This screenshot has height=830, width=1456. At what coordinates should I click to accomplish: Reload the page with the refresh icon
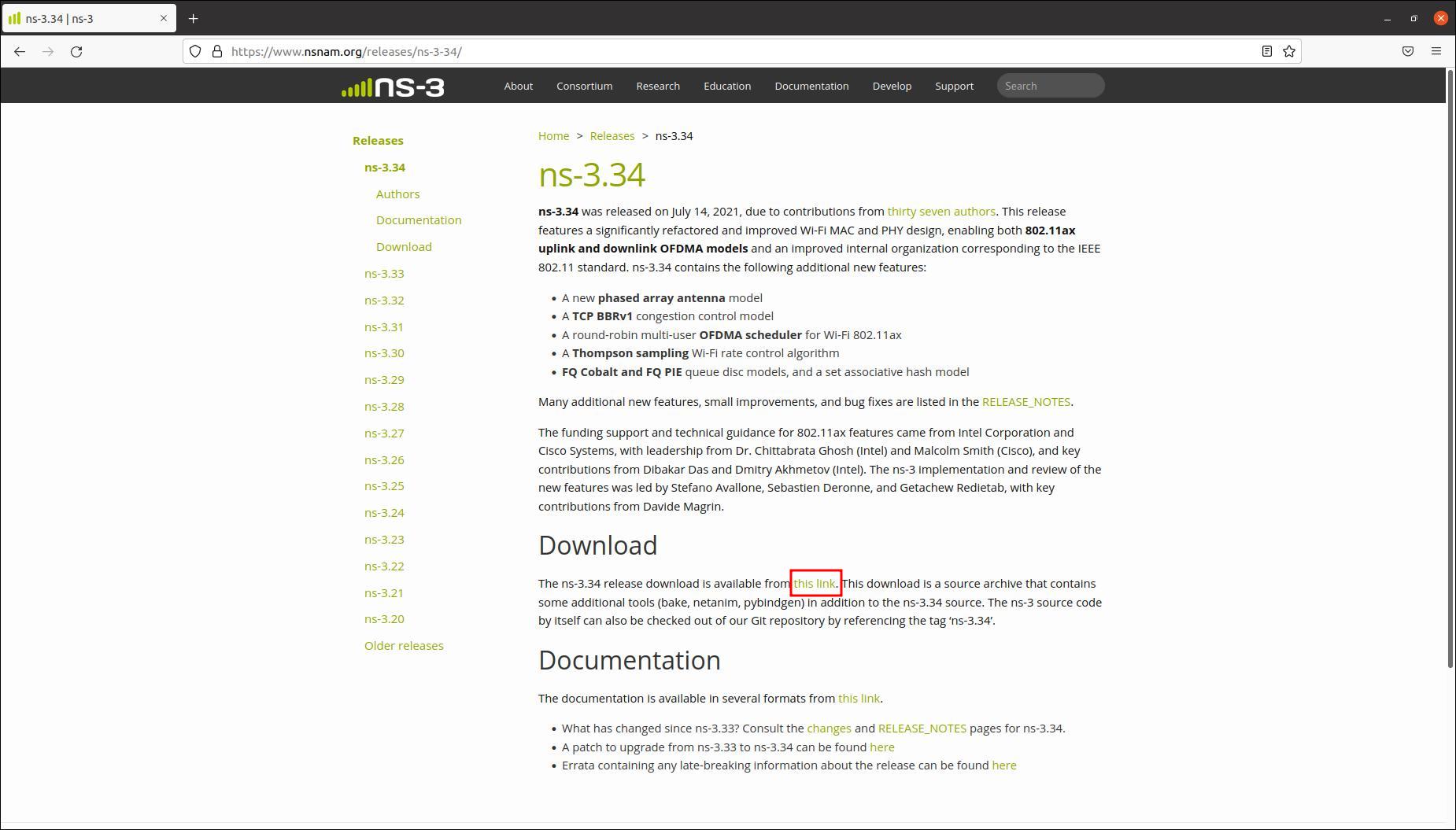[x=76, y=51]
